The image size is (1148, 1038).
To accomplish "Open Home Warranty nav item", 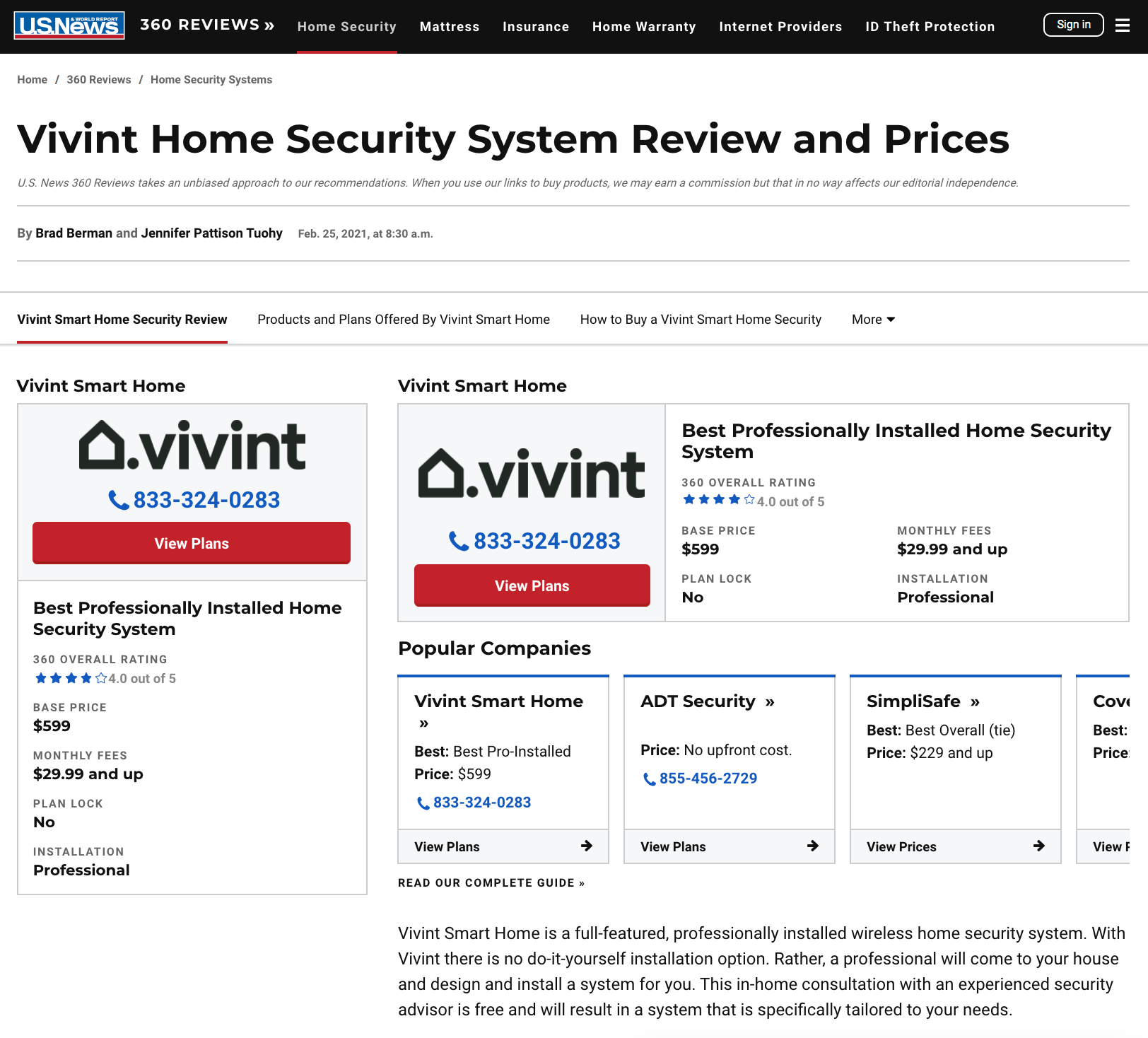I will point(644,27).
